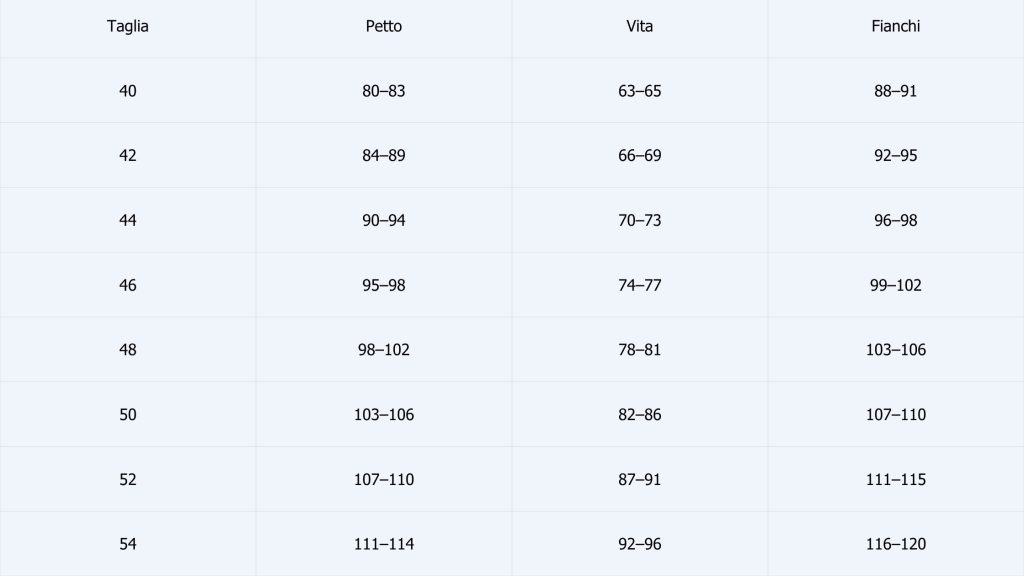Select the size 46 Taglia cell
Viewport: 1024px width, 576px height.
point(128,286)
